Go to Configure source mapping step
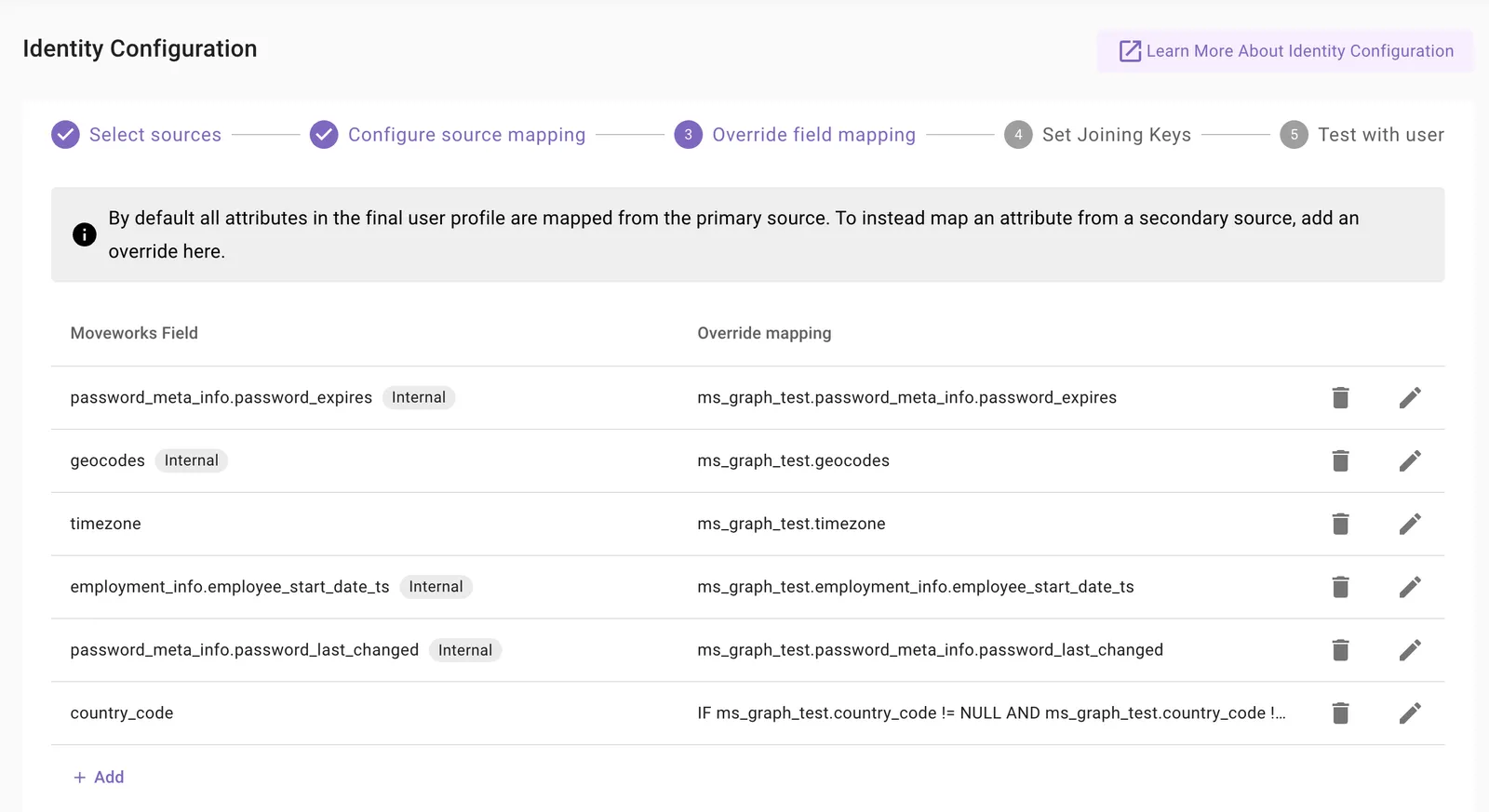The image size is (1489, 812). tap(448, 135)
